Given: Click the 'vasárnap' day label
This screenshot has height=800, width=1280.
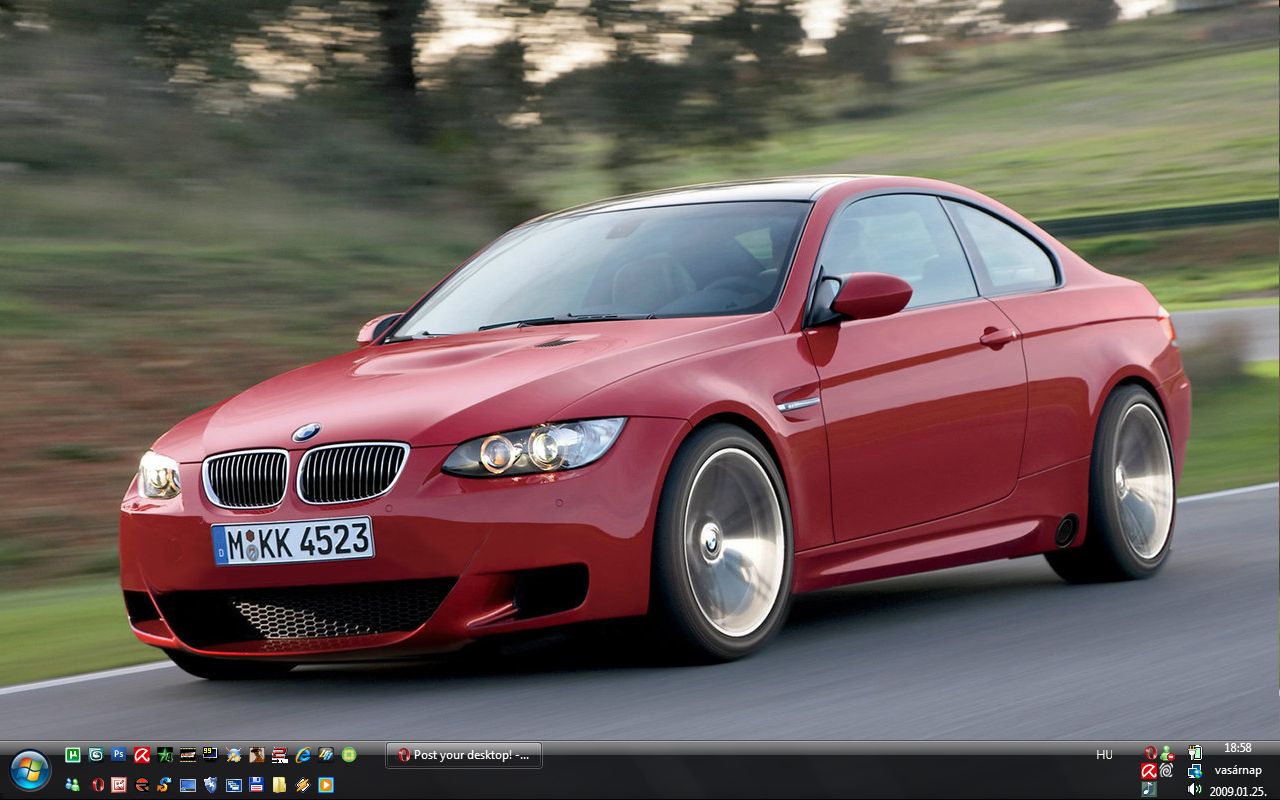Looking at the screenshot, I should [1238, 770].
